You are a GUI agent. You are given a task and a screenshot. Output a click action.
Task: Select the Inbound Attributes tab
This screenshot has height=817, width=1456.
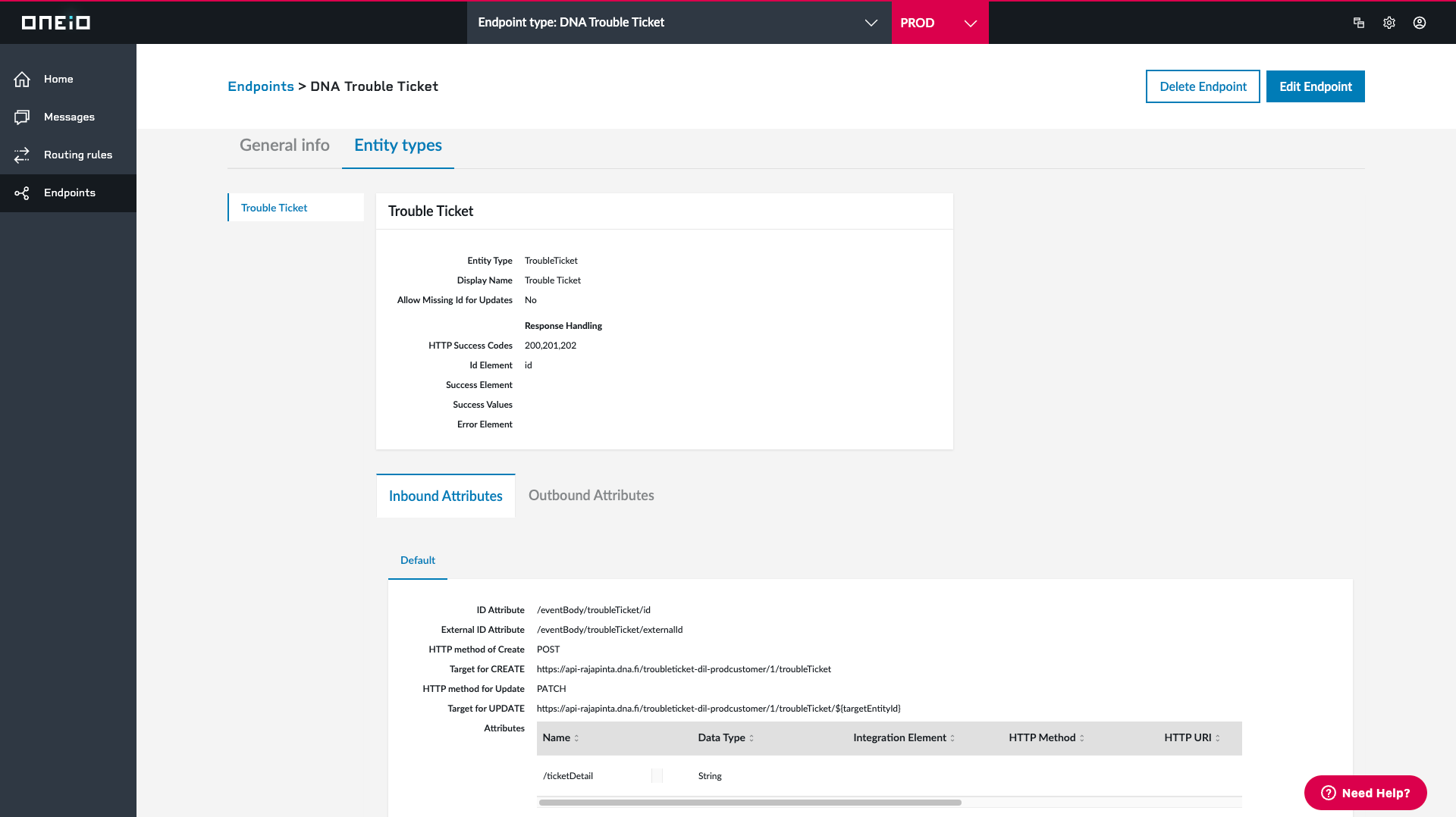tap(445, 496)
